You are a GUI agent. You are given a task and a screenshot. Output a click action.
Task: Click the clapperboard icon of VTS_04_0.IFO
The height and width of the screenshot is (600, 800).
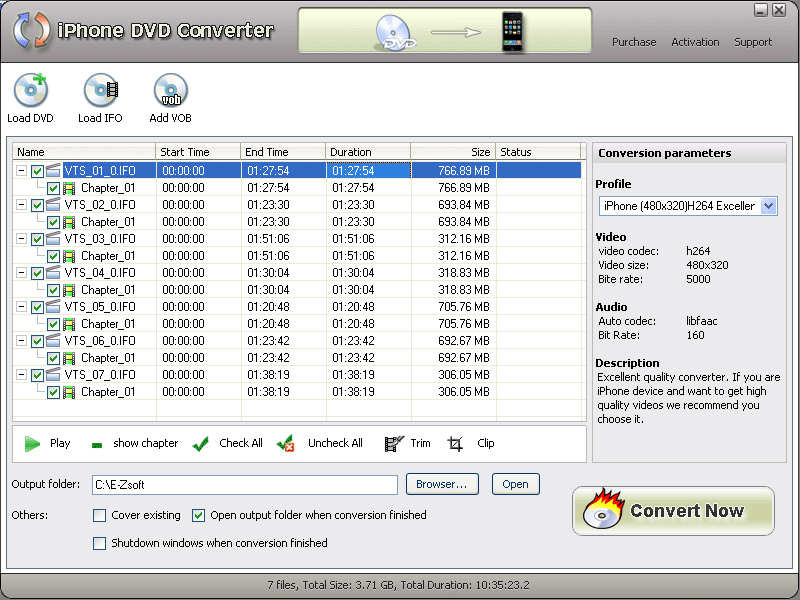53,272
